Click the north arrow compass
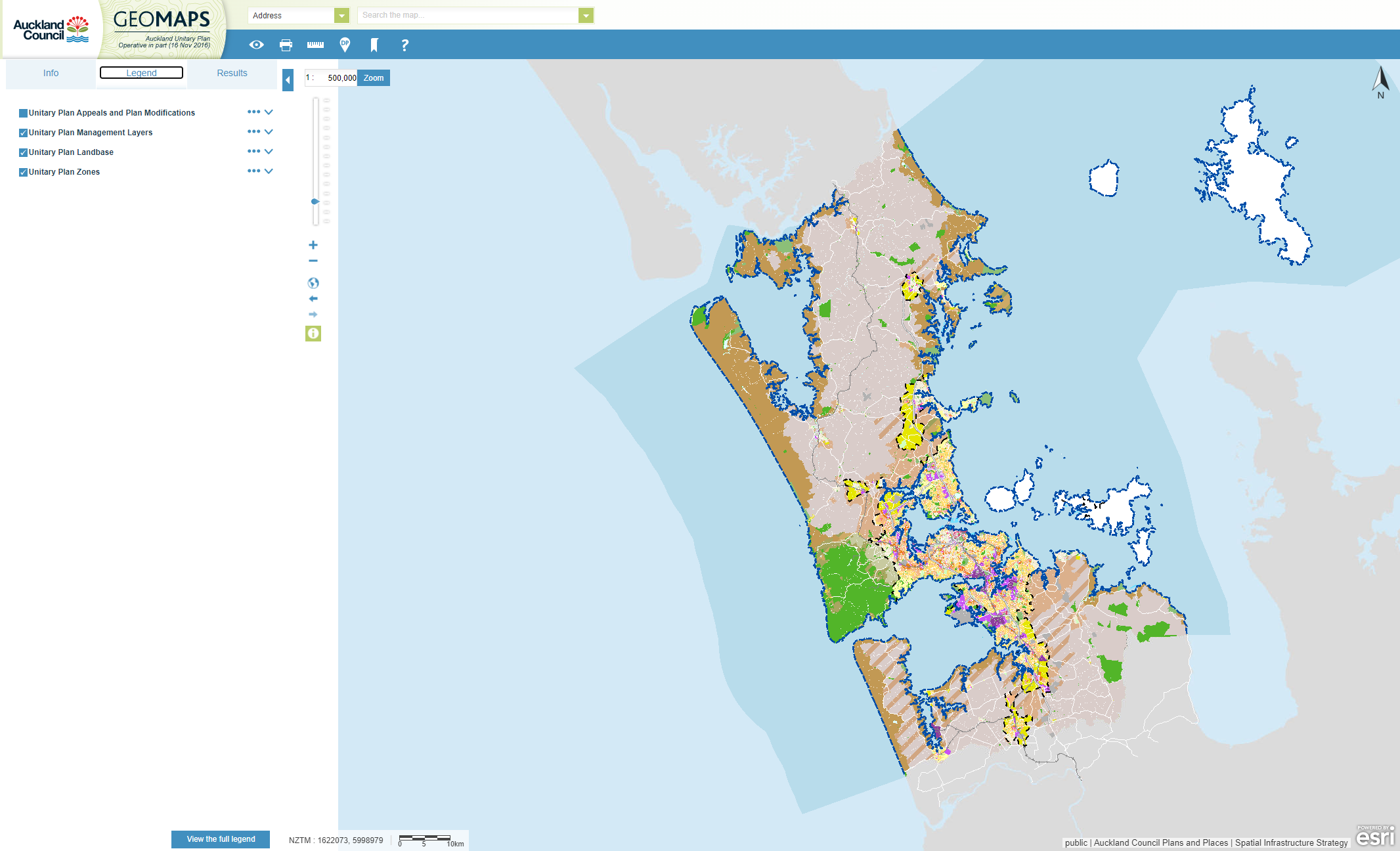The height and width of the screenshot is (851, 1400). (x=1380, y=82)
